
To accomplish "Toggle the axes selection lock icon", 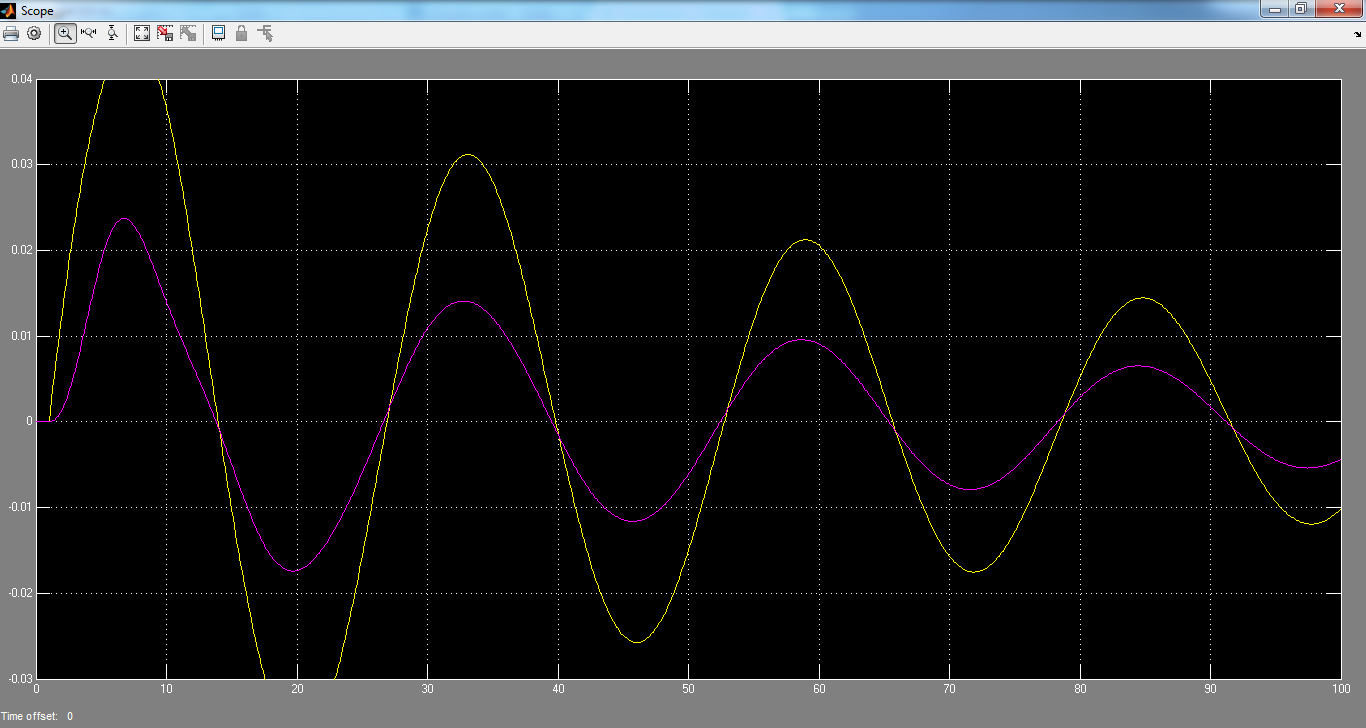I will (x=241, y=33).
